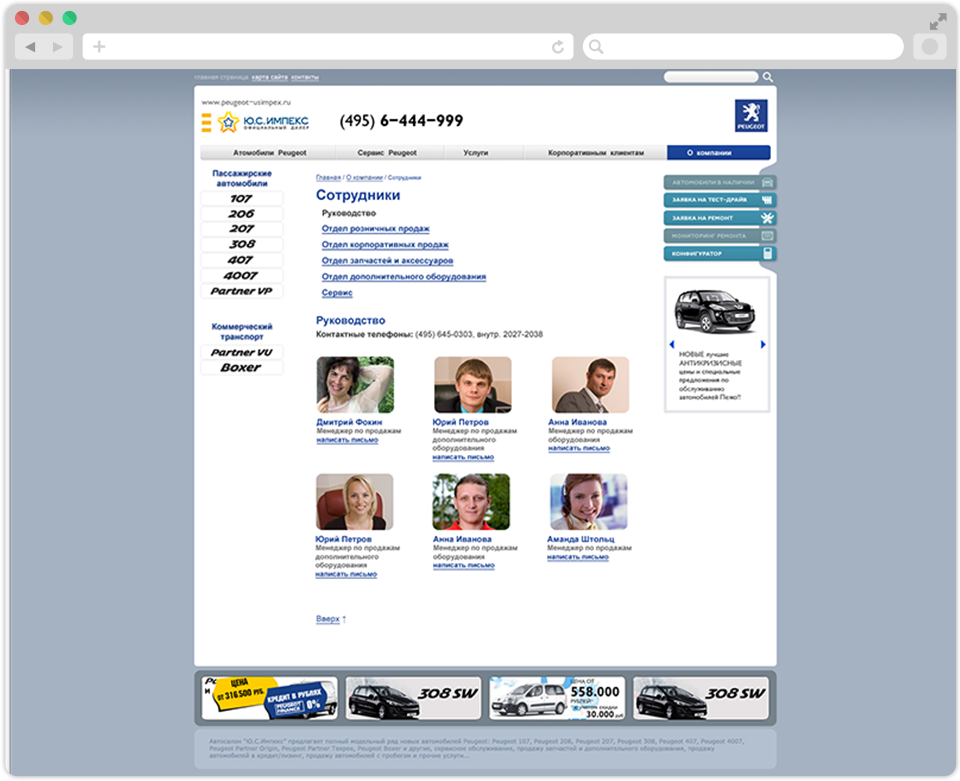
Task: Choose Partner VP in the sidebar
Action: pyautogui.click(x=242, y=291)
